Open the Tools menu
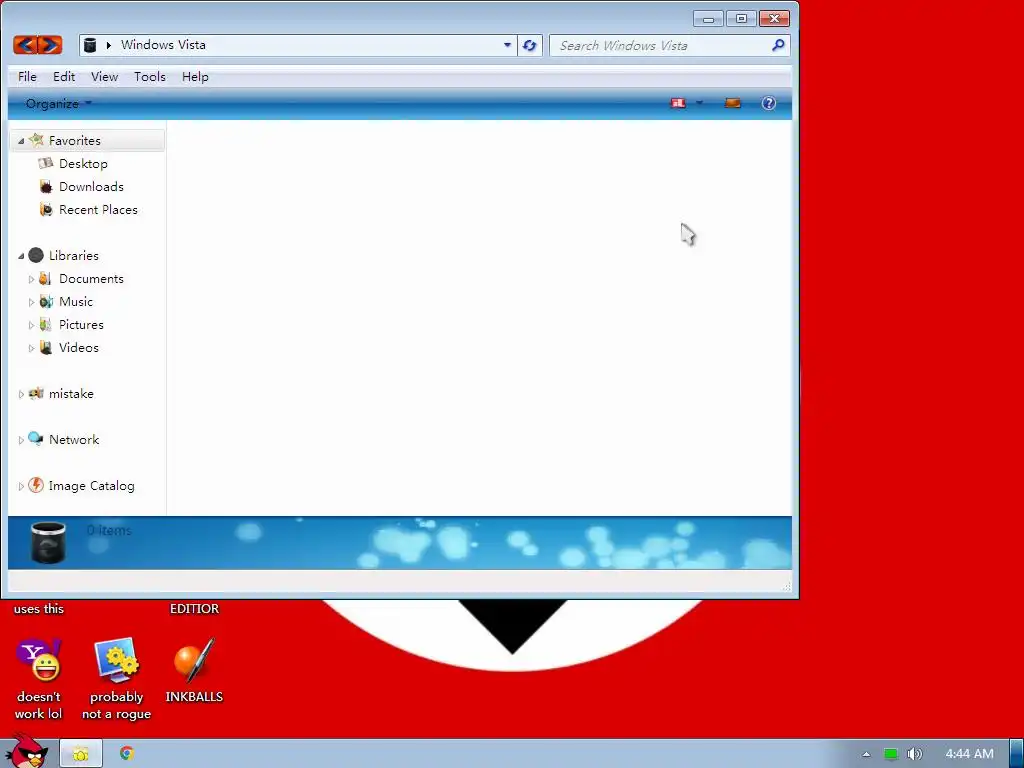Image resolution: width=1024 pixels, height=768 pixels. [x=150, y=76]
